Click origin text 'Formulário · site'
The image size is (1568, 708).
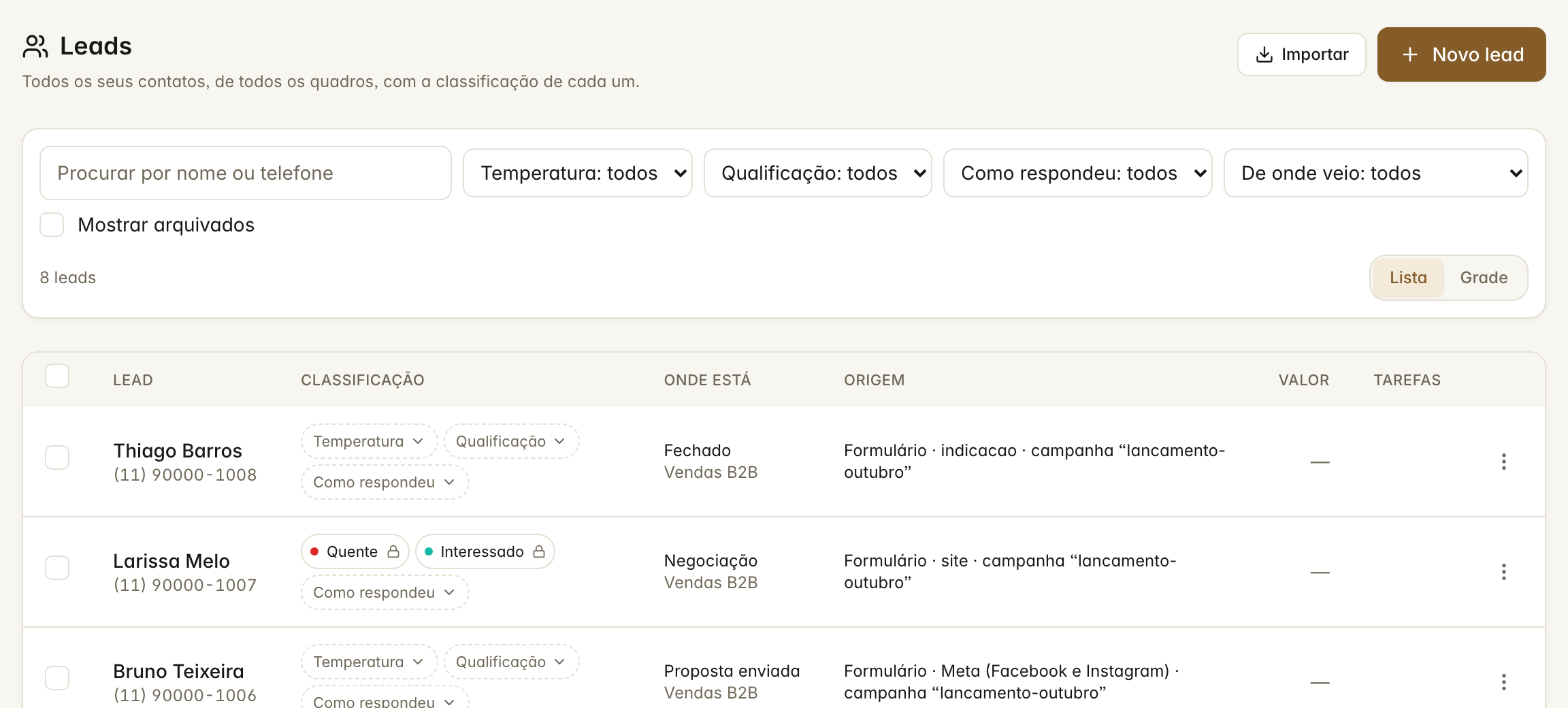[x=906, y=561]
